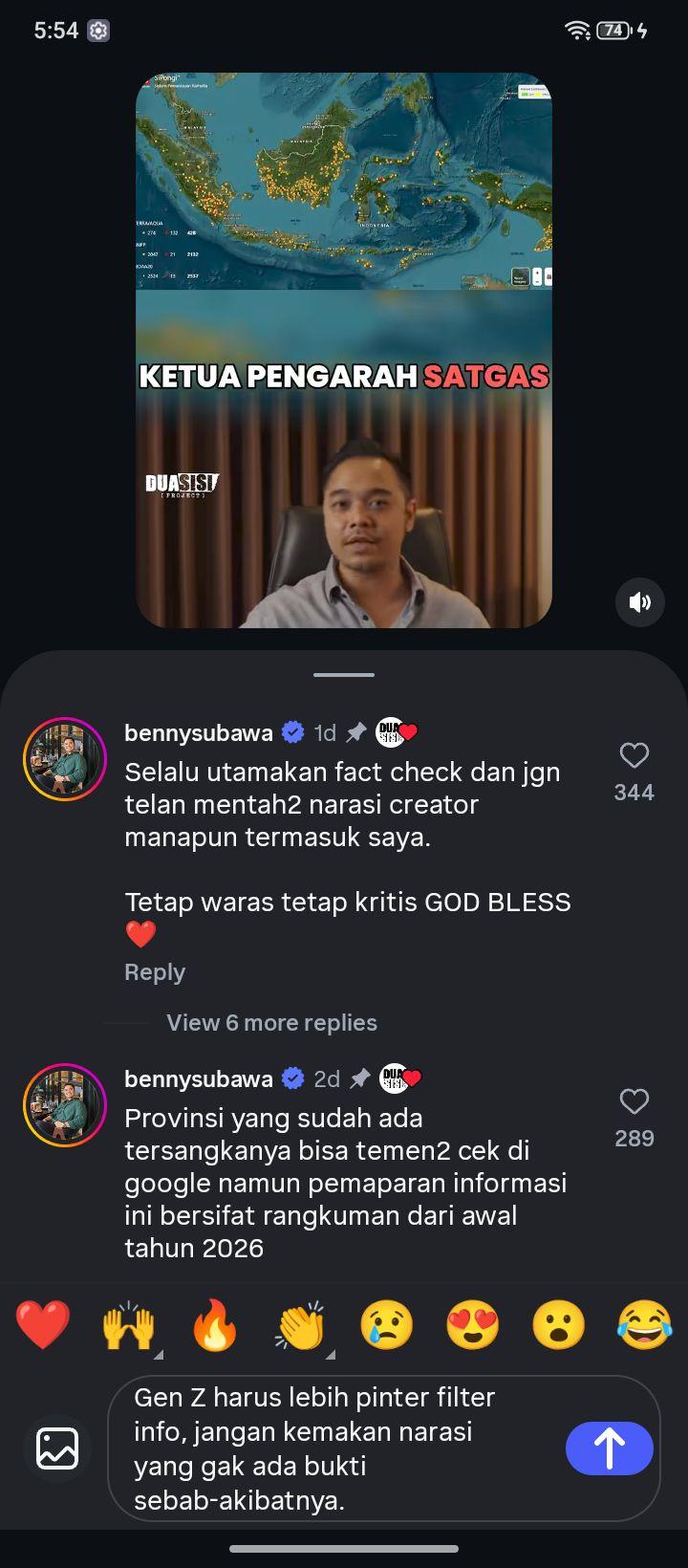Tap the red heart emoji reaction

point(43,1325)
